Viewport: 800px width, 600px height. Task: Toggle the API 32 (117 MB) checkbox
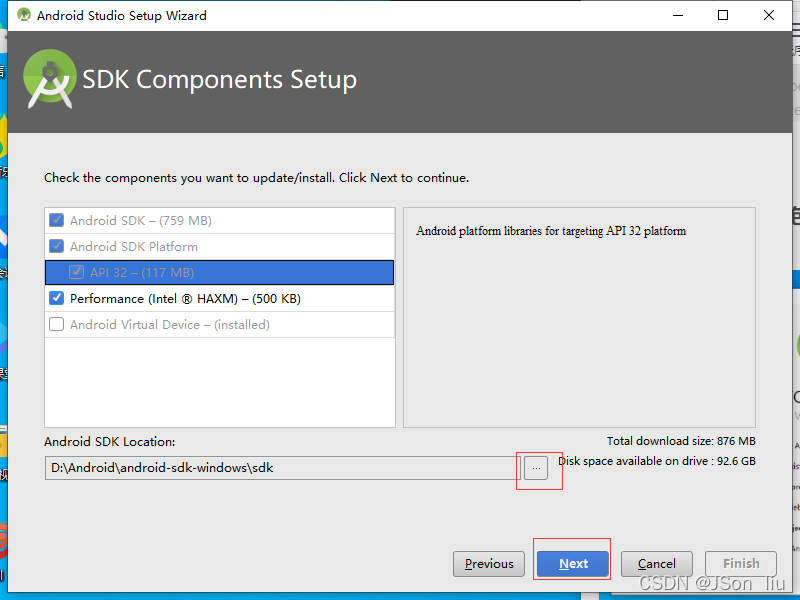click(77, 272)
